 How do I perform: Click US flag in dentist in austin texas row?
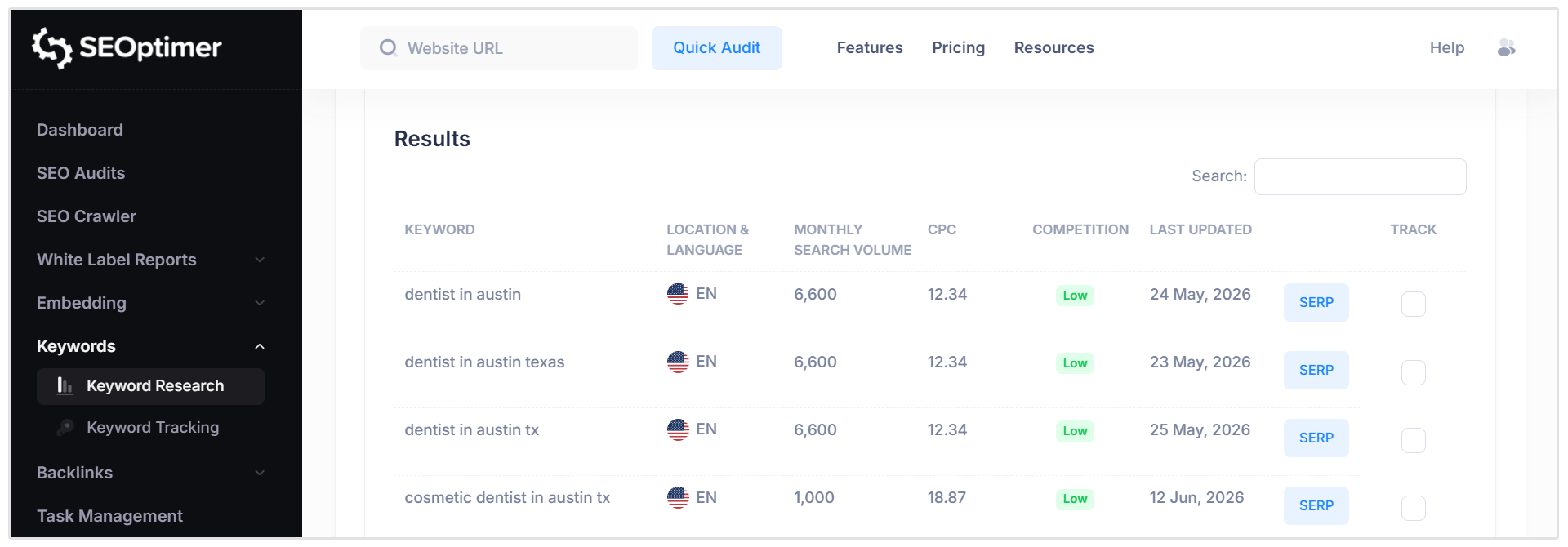pyautogui.click(x=678, y=362)
